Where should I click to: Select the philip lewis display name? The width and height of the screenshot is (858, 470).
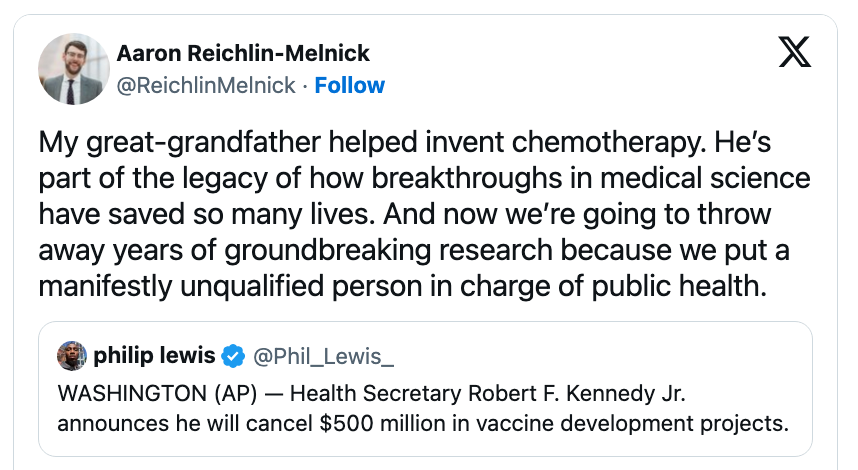(154, 355)
